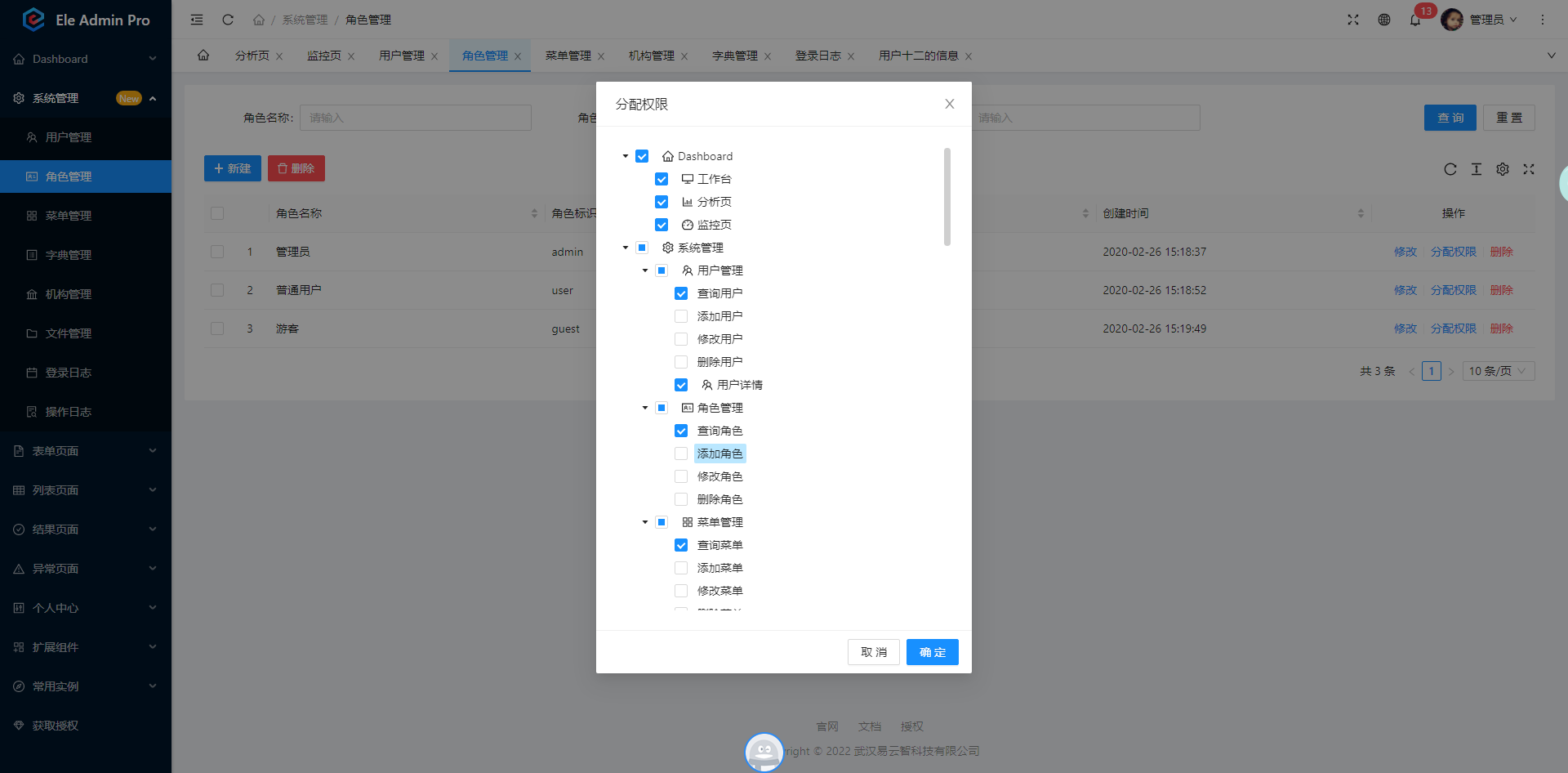Enable the 添加用户 permission checkbox
The image size is (1568, 773).
point(681,315)
